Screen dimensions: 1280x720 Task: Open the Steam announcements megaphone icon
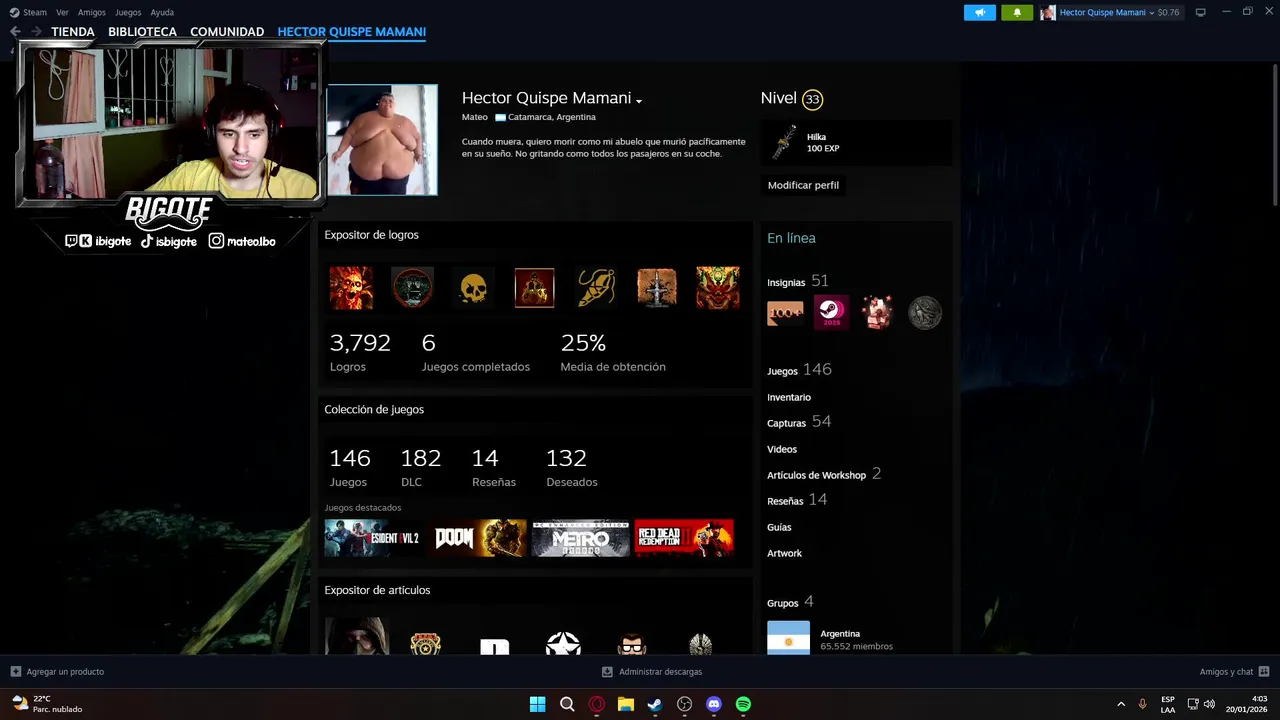click(980, 12)
